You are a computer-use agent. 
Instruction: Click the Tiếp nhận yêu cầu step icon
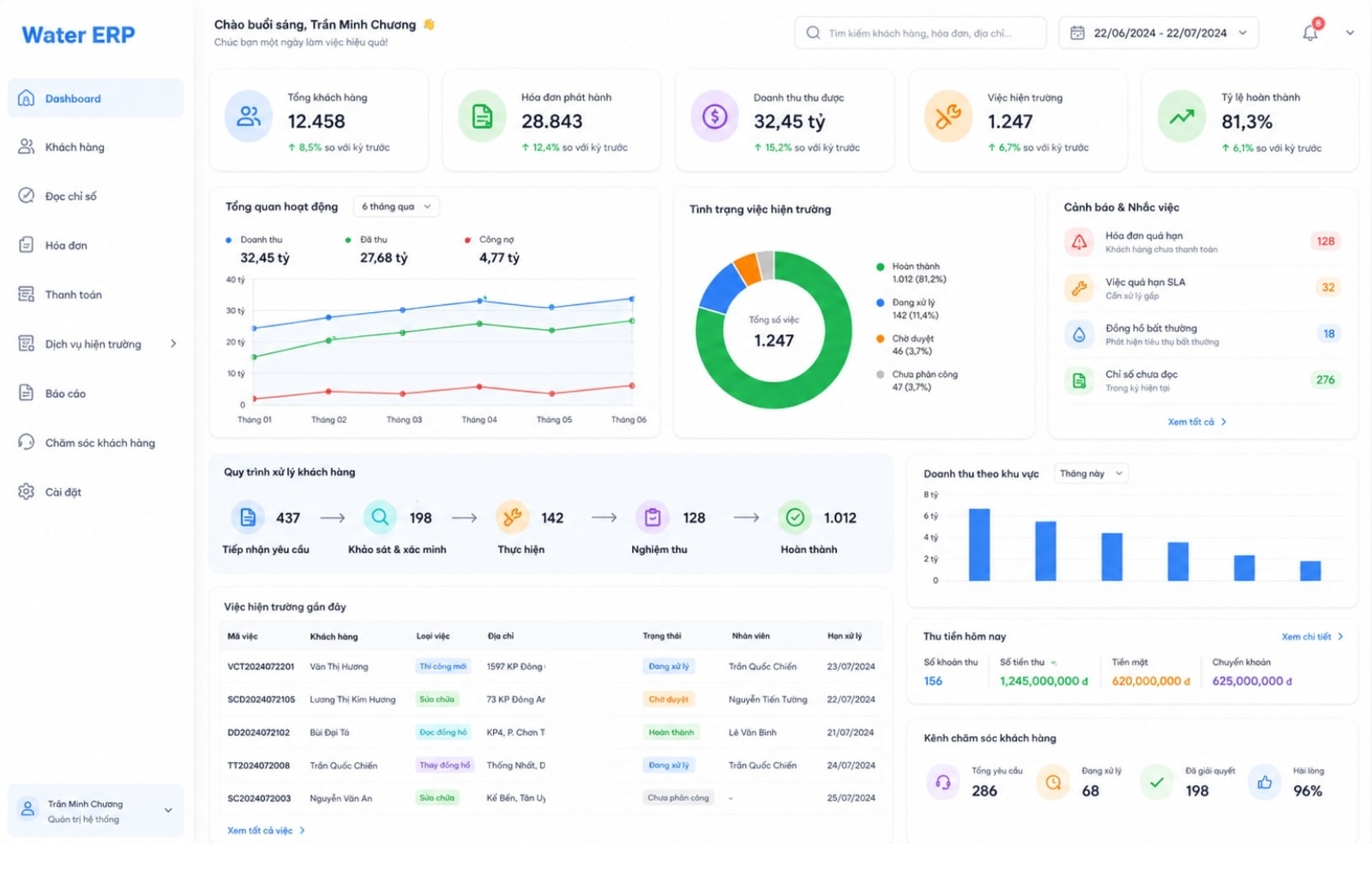click(x=248, y=518)
